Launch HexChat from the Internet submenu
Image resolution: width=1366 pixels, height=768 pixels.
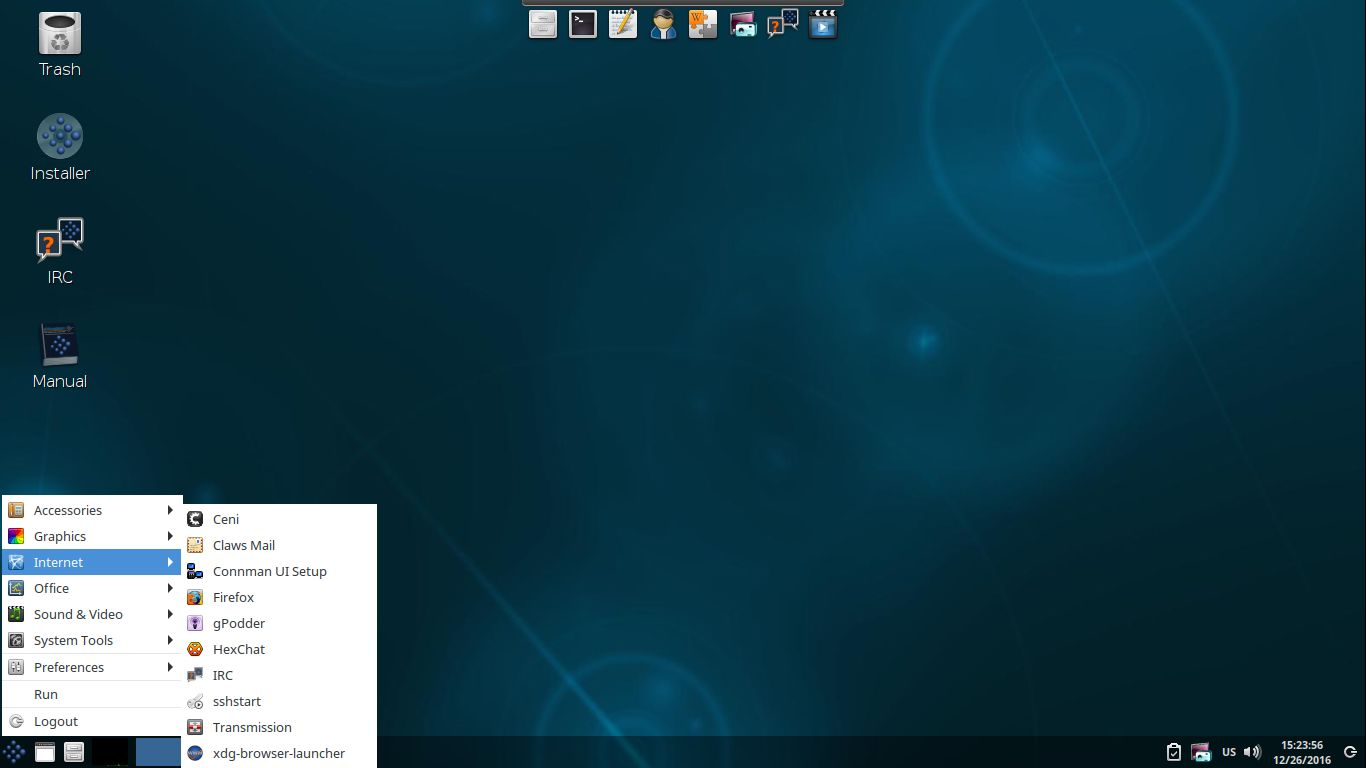tap(279, 649)
